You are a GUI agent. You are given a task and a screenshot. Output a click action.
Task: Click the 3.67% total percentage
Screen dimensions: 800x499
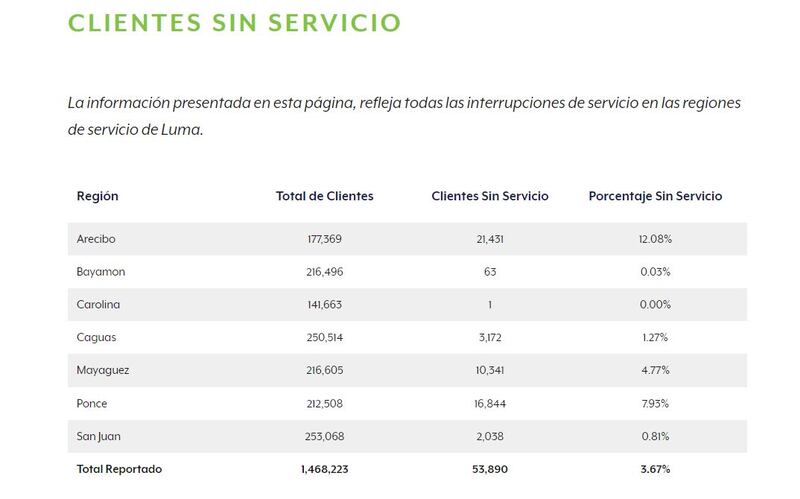click(655, 469)
